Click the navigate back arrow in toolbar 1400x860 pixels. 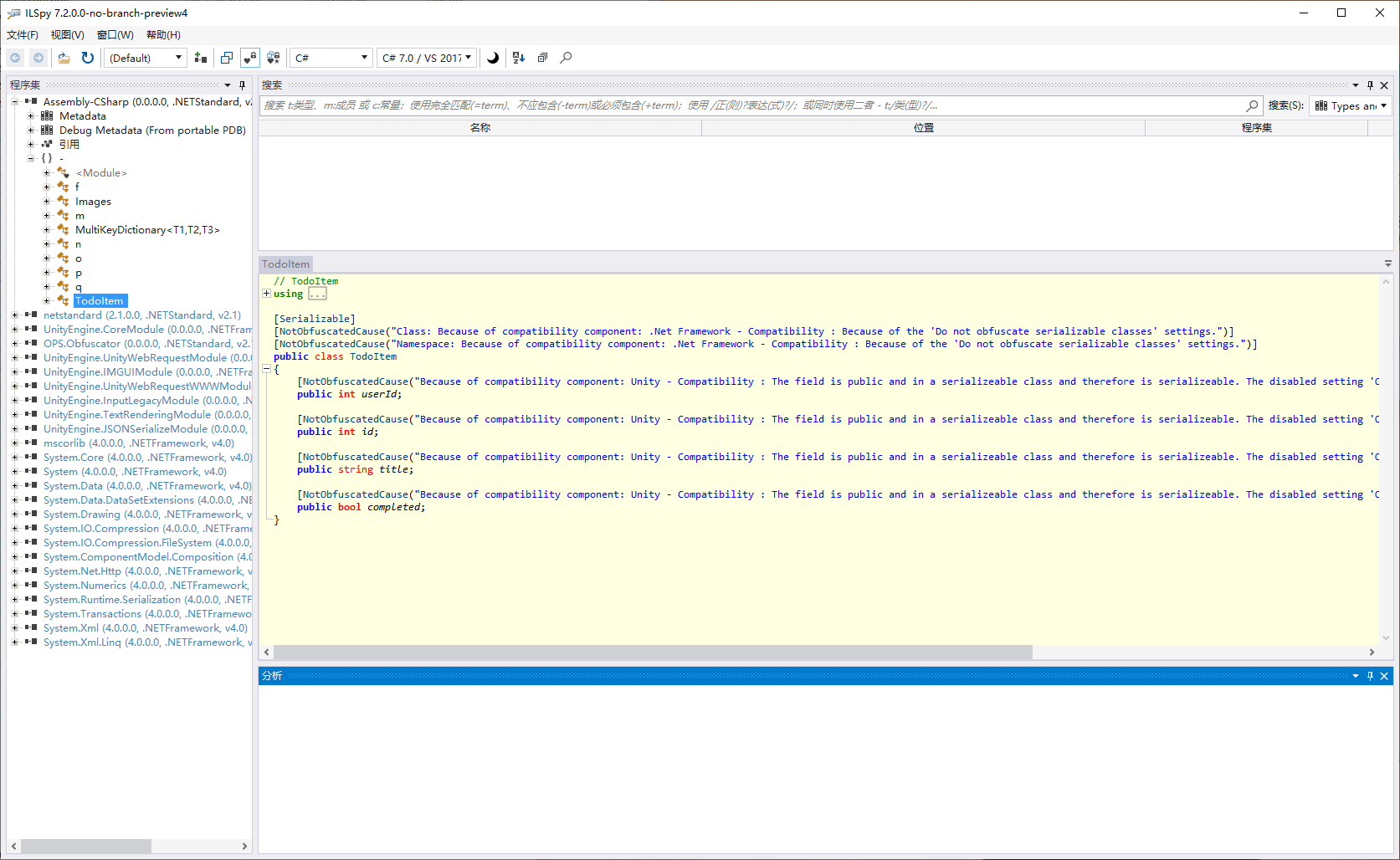click(15, 58)
